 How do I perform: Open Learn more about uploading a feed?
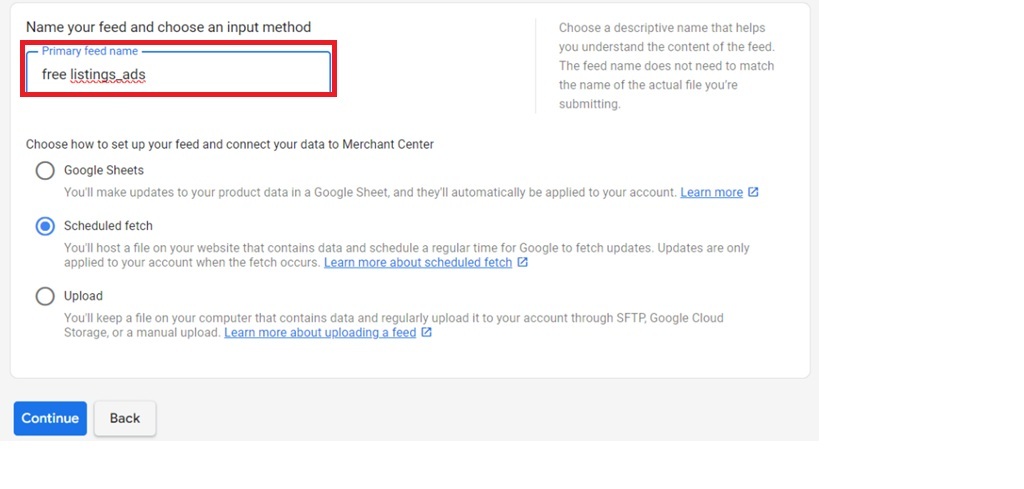coord(320,332)
